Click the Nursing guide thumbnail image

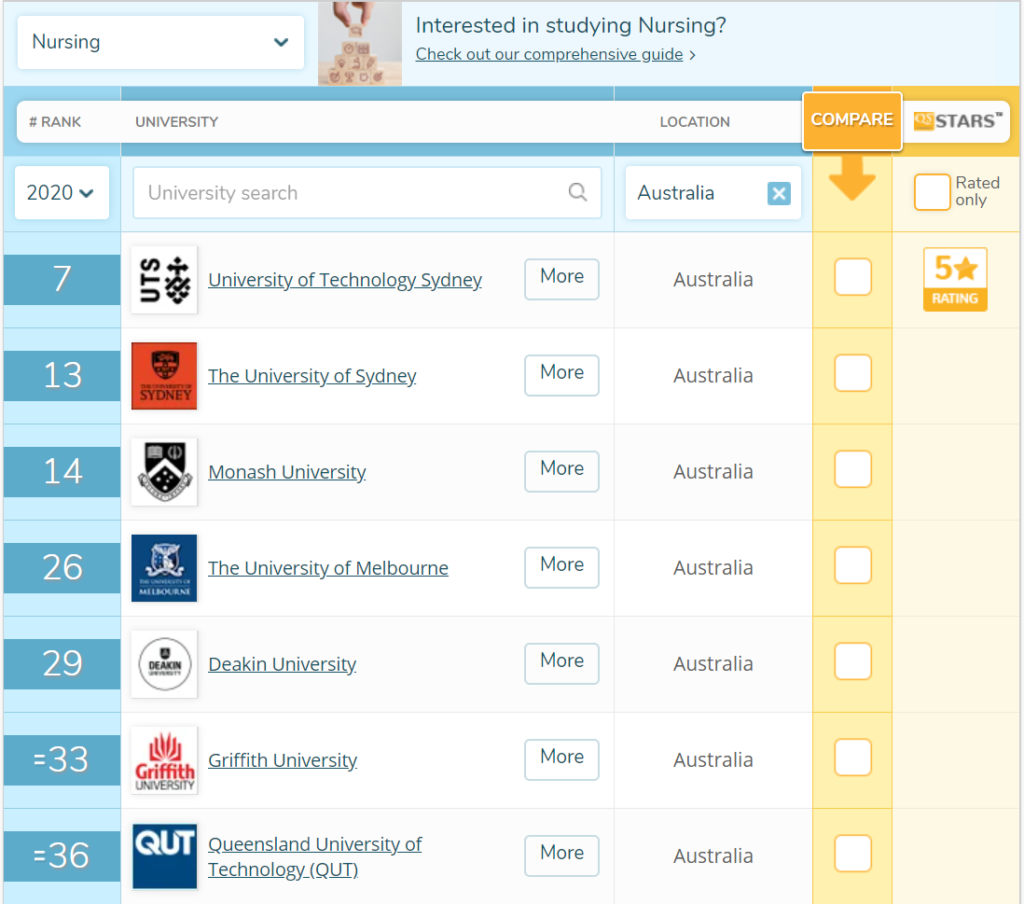pyautogui.click(x=360, y=43)
